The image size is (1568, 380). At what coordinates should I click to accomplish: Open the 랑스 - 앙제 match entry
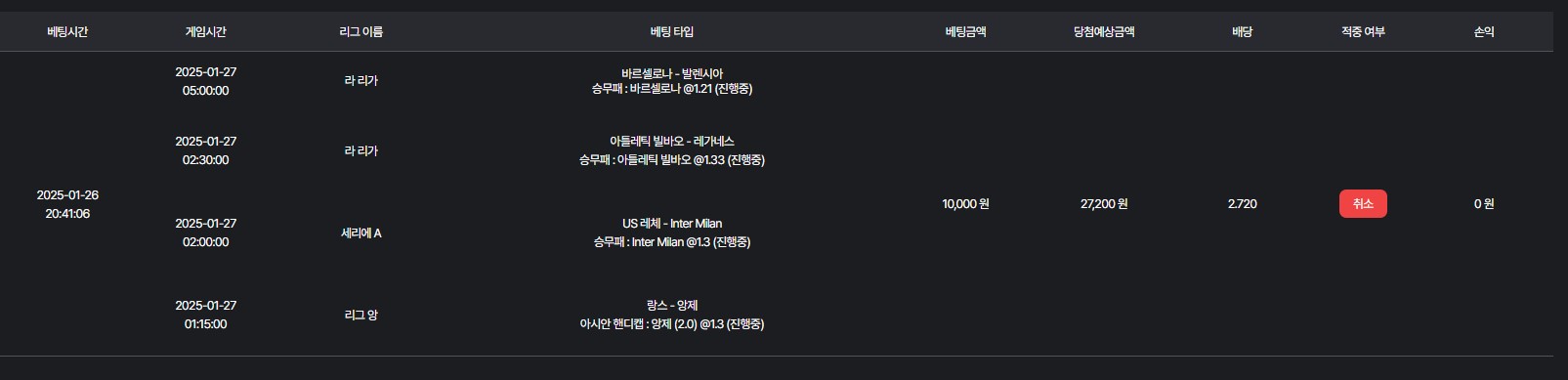click(x=672, y=305)
